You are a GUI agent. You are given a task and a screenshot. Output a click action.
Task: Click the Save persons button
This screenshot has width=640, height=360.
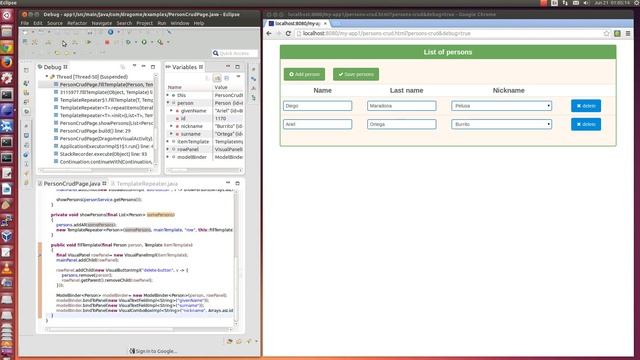click(x=356, y=74)
